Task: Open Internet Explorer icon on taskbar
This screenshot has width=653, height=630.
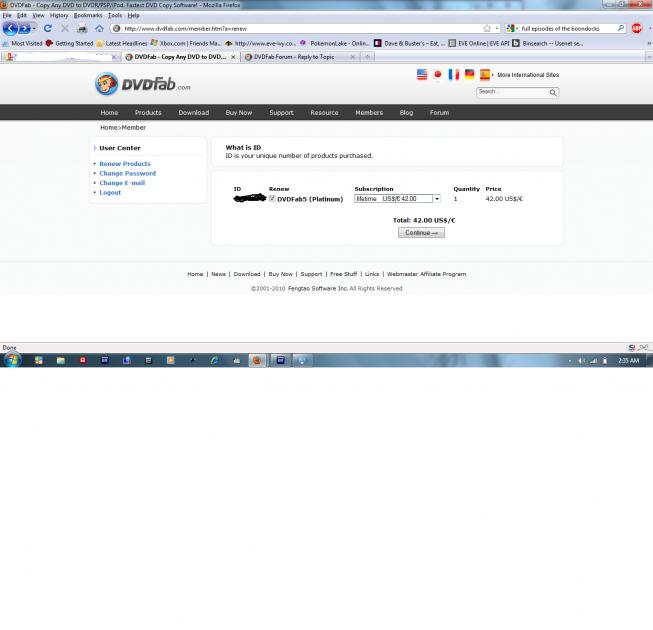Action: (214, 361)
